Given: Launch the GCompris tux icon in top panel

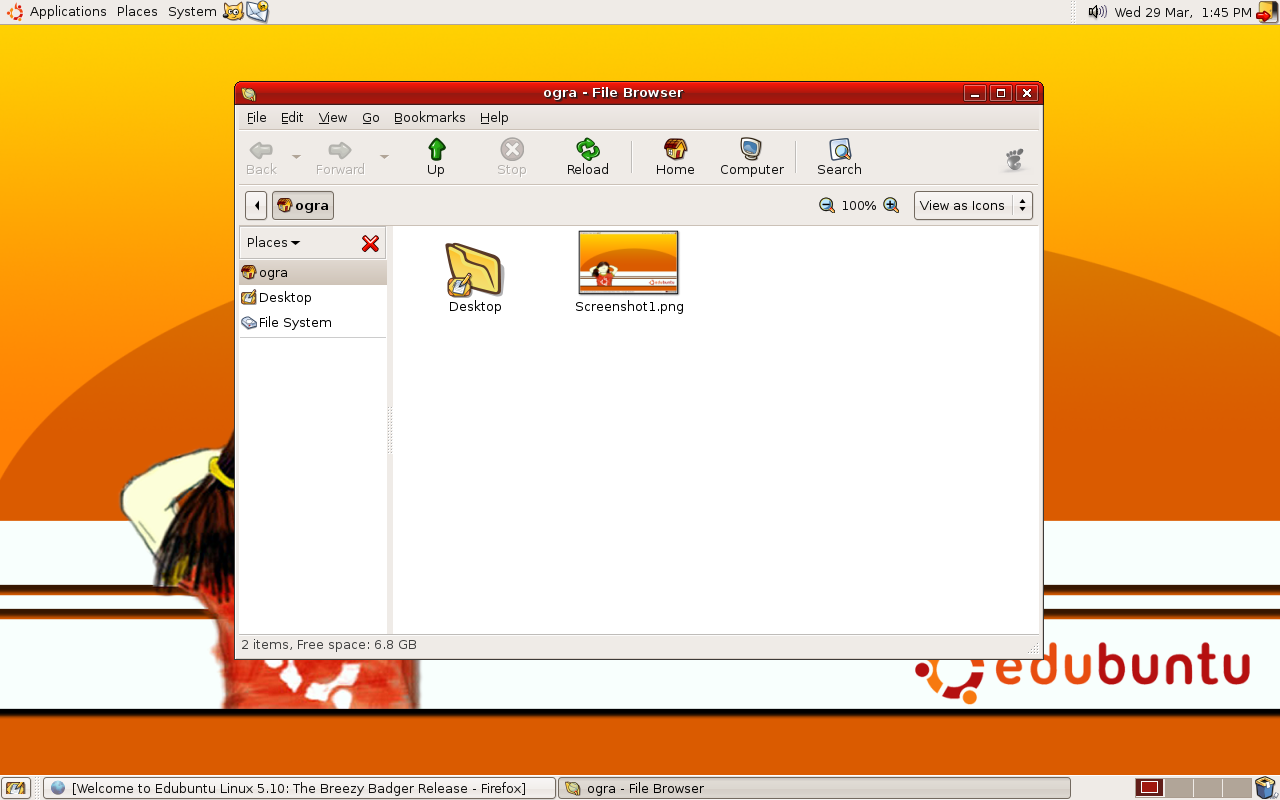Looking at the screenshot, I should (233, 12).
